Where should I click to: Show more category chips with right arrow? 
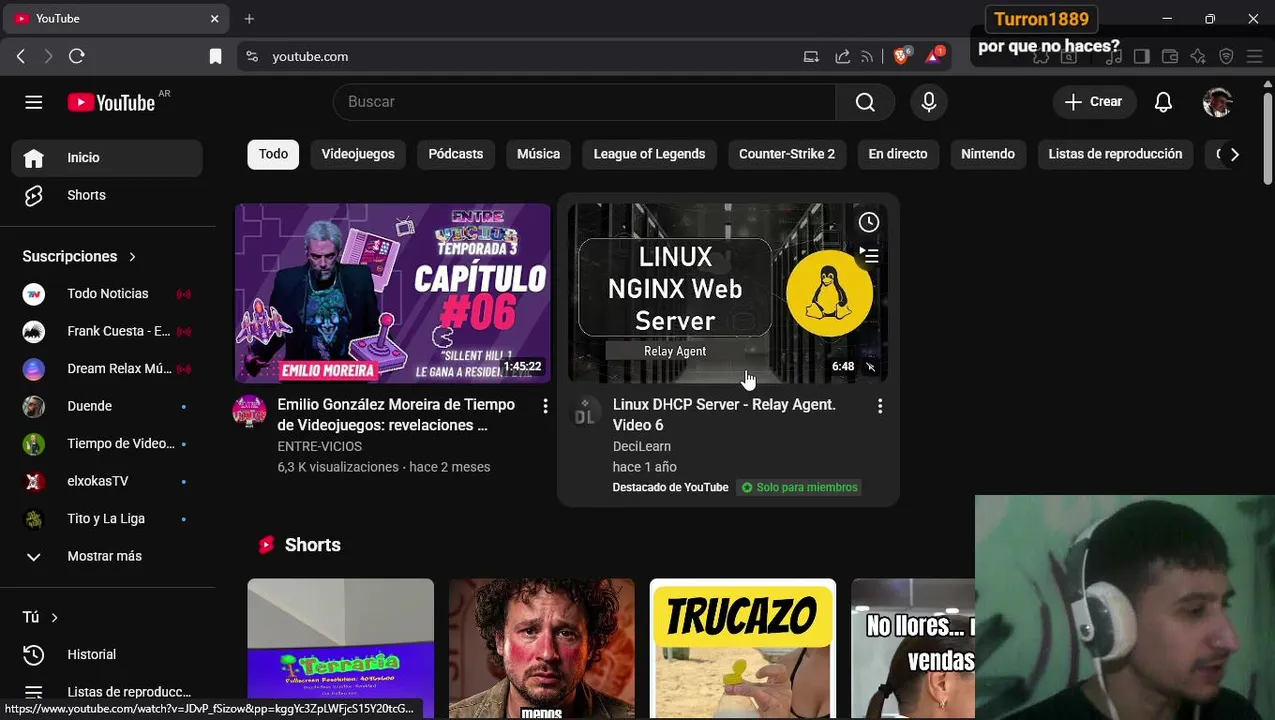1234,154
